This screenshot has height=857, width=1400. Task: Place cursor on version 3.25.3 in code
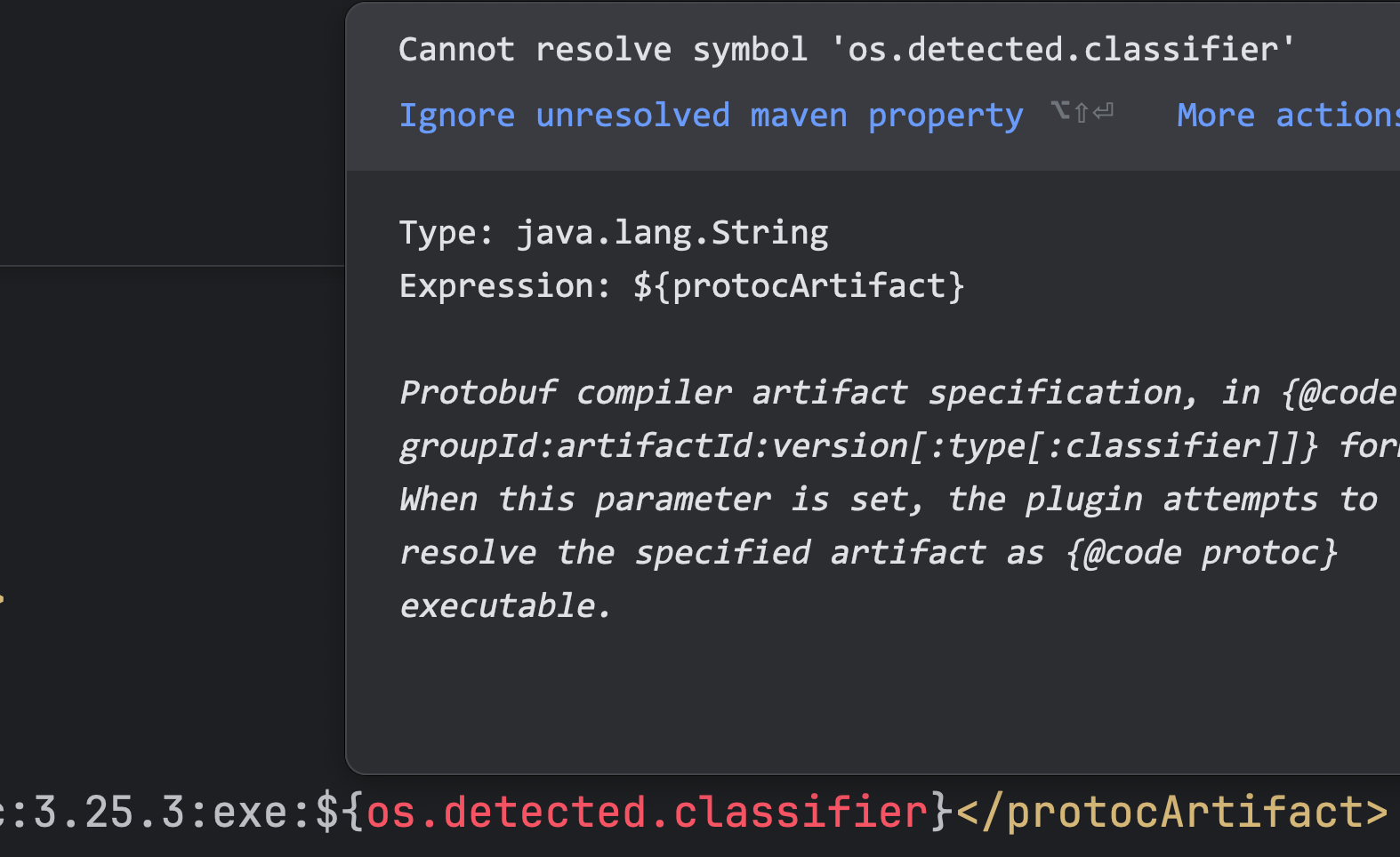(x=109, y=812)
